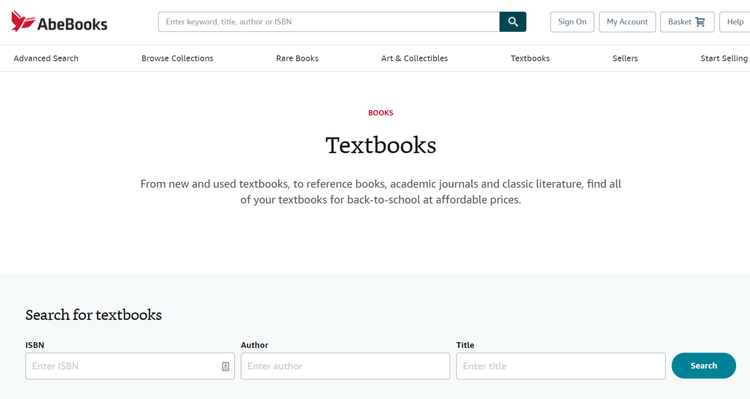Click the red BOOKS breadcrumb link
Image resolution: width=750 pixels, height=399 pixels.
coord(381,113)
